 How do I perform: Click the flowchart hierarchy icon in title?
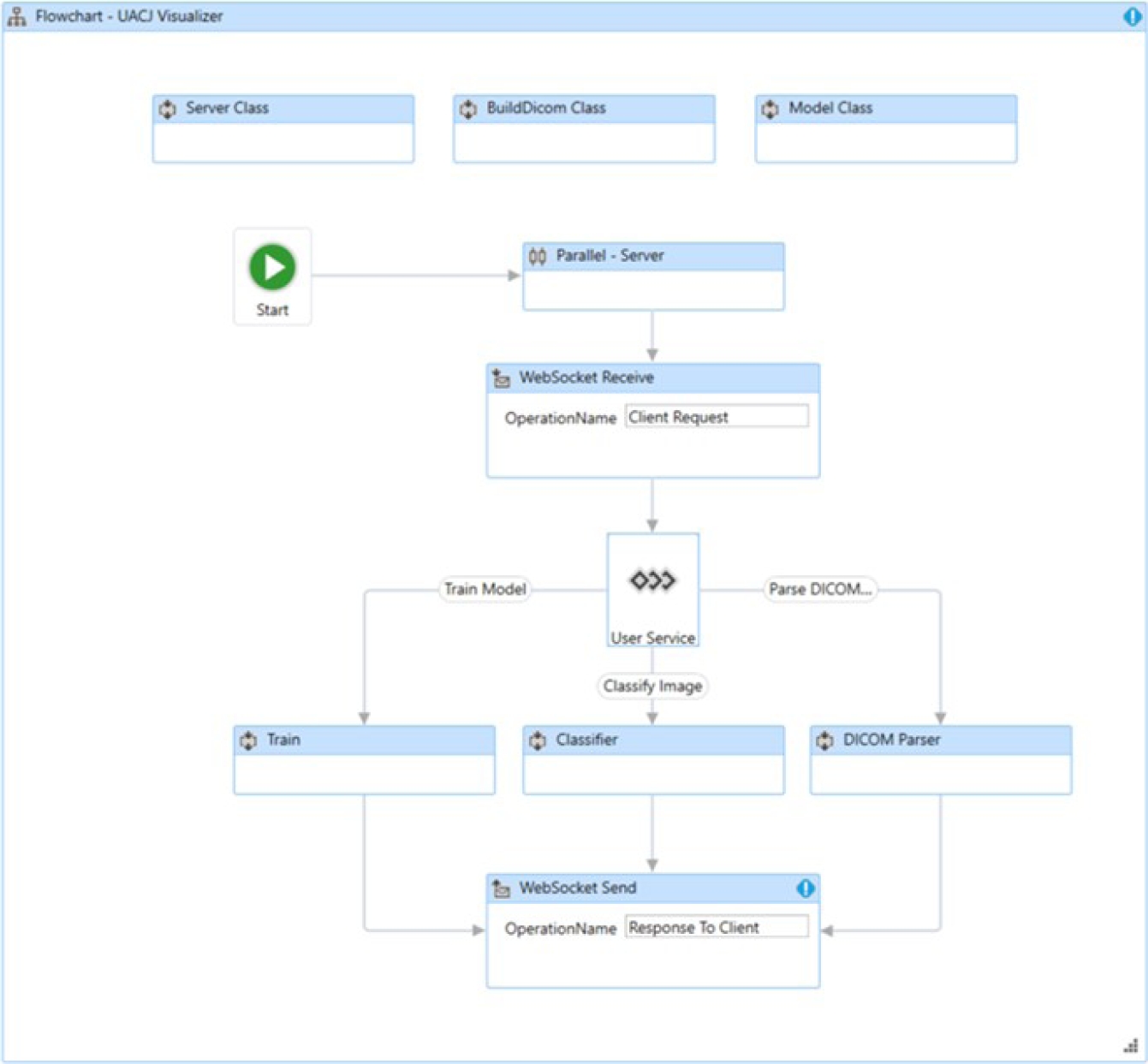pos(16,16)
